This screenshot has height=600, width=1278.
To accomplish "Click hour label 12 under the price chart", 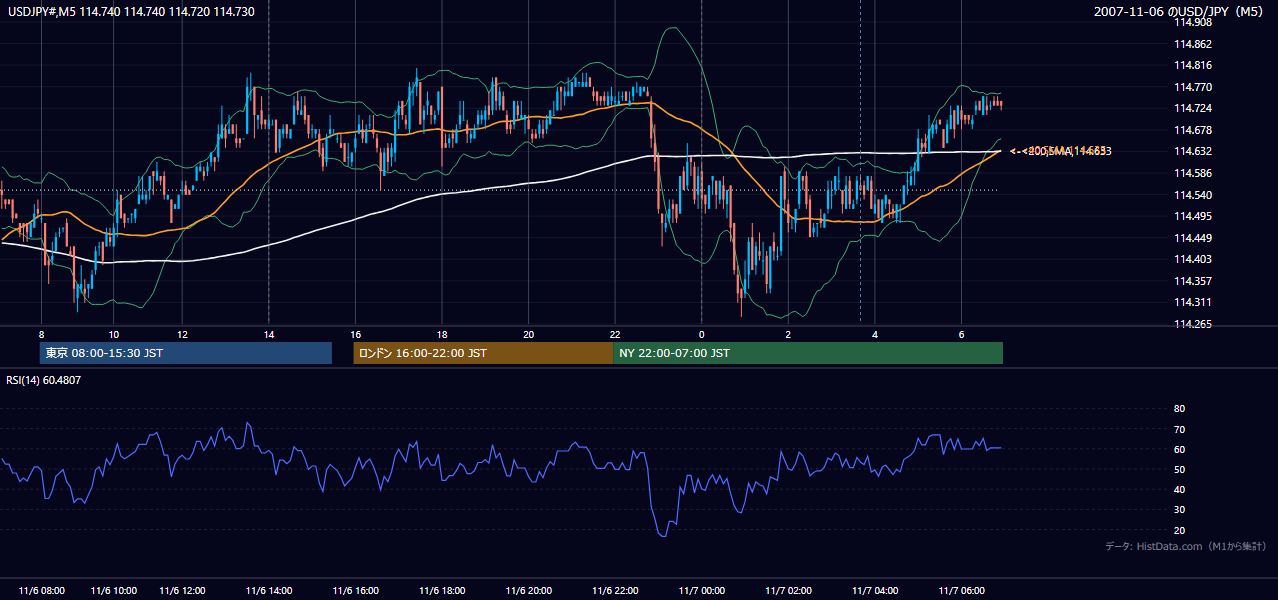I will (182, 334).
